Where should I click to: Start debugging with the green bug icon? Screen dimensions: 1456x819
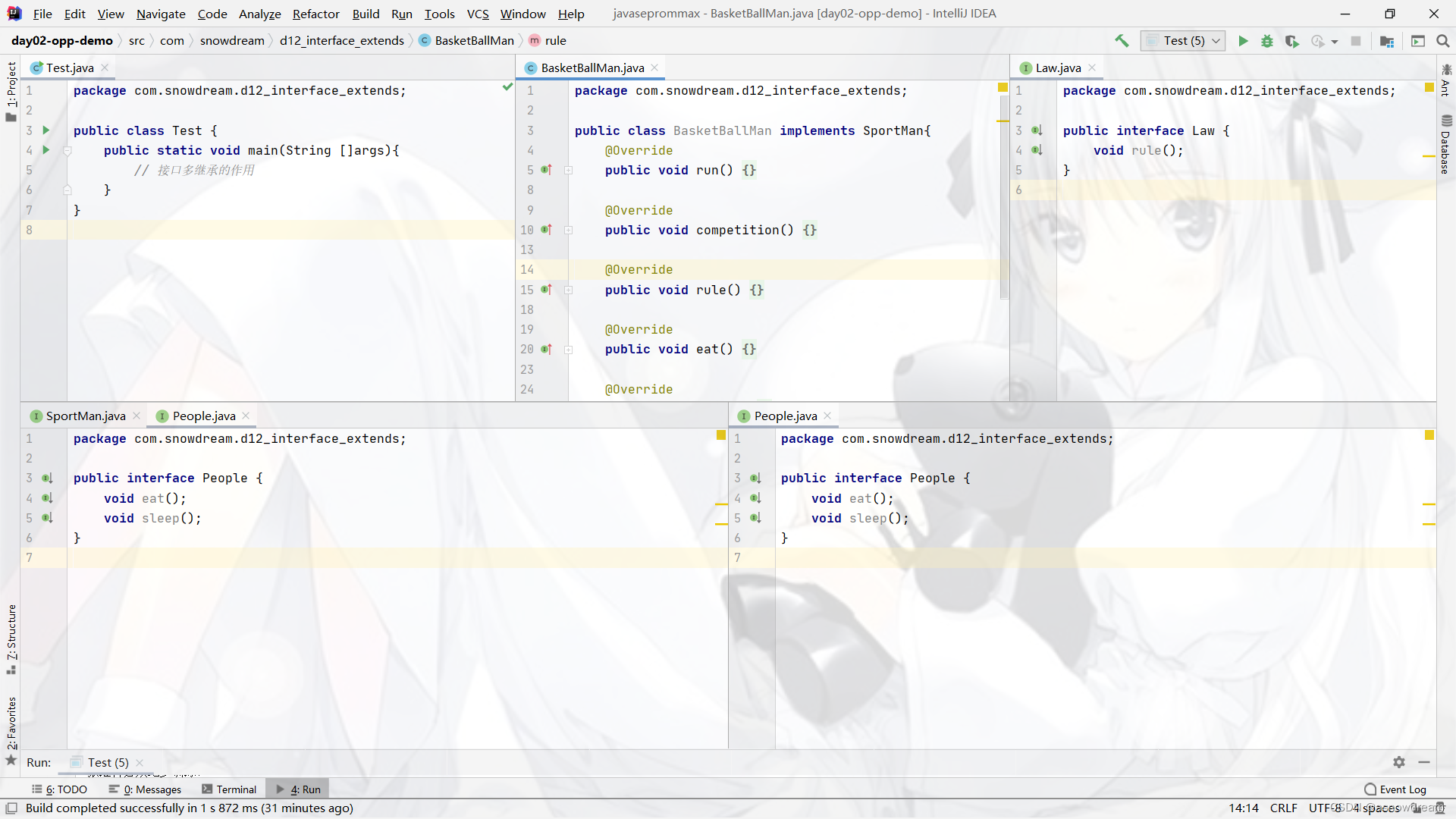point(1267,41)
